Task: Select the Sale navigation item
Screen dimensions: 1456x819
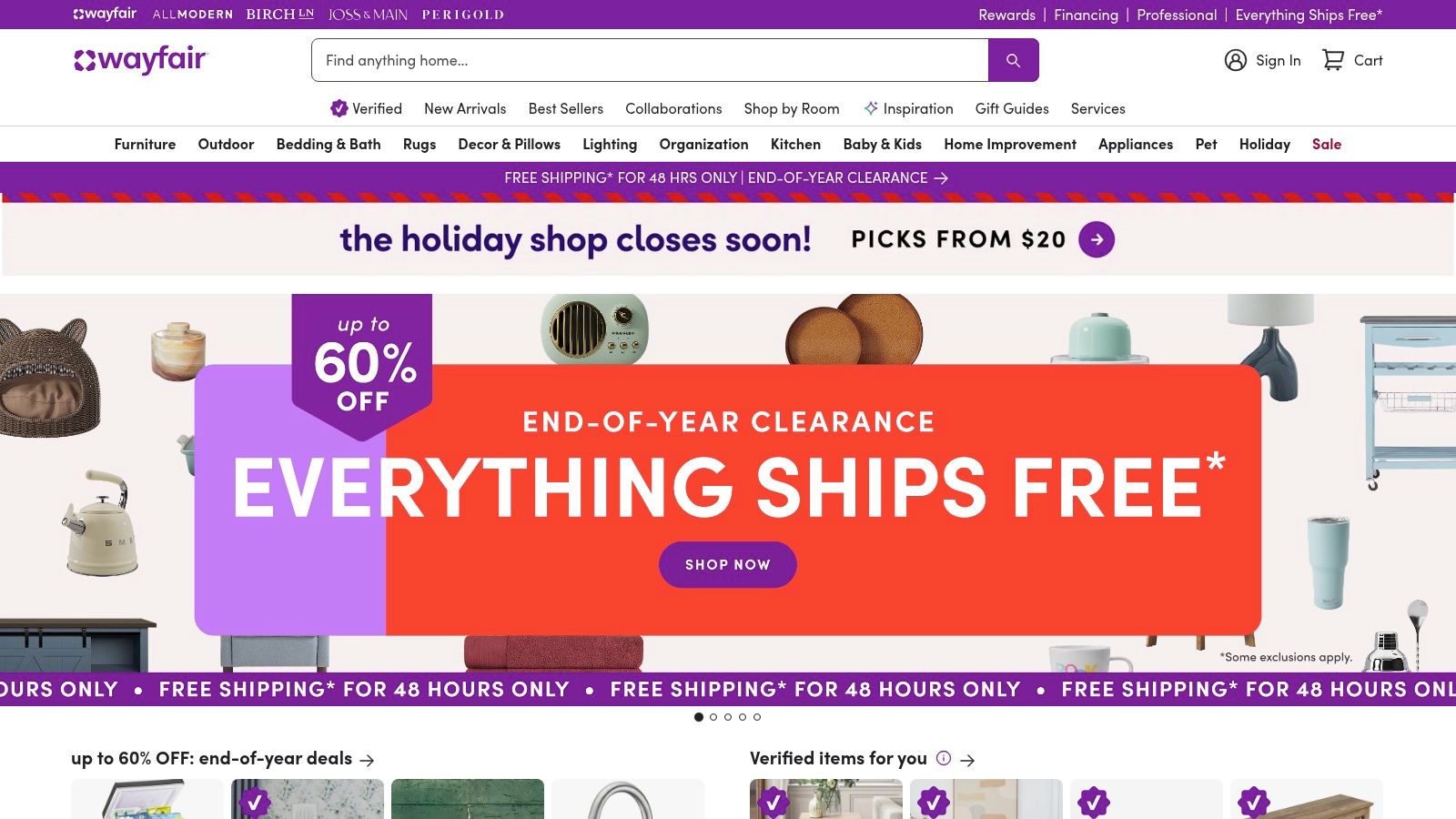Action: [x=1326, y=144]
